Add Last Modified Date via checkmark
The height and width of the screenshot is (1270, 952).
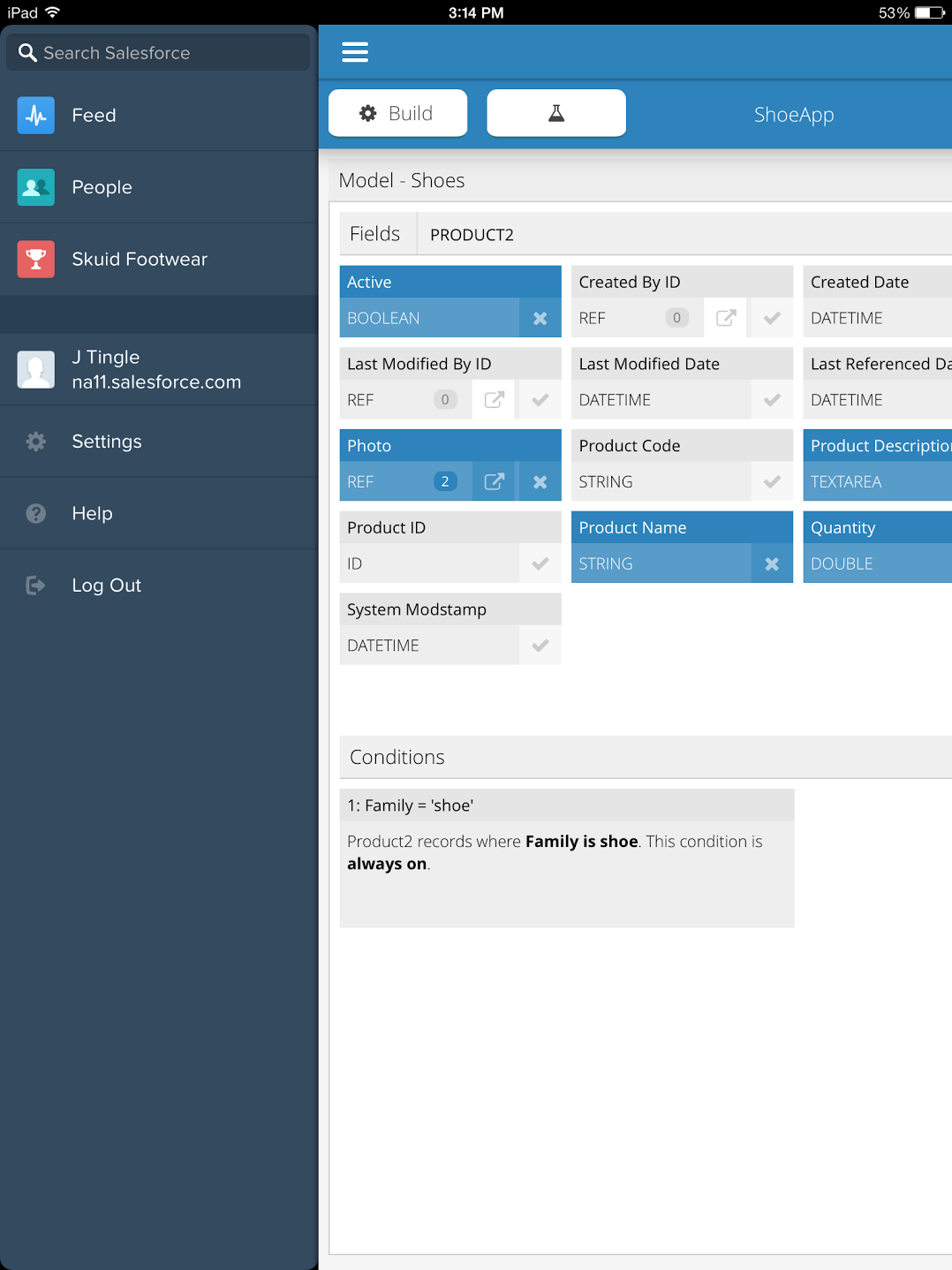[x=772, y=400]
